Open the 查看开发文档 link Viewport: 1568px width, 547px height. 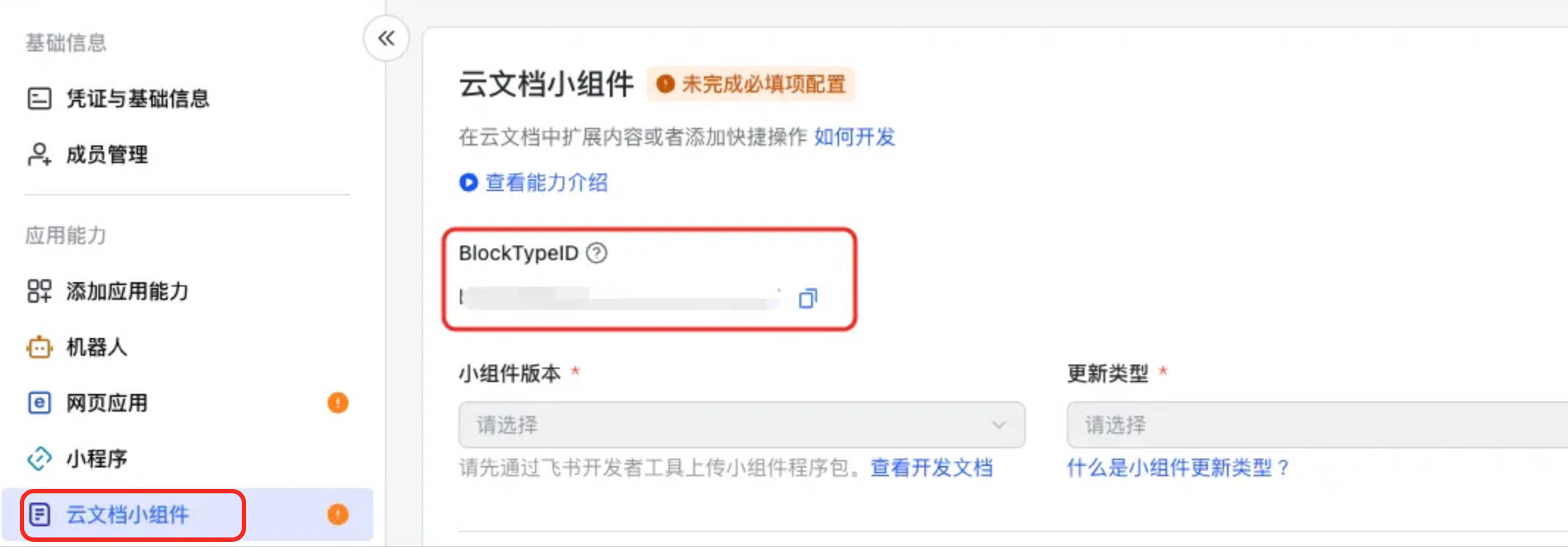tap(931, 468)
